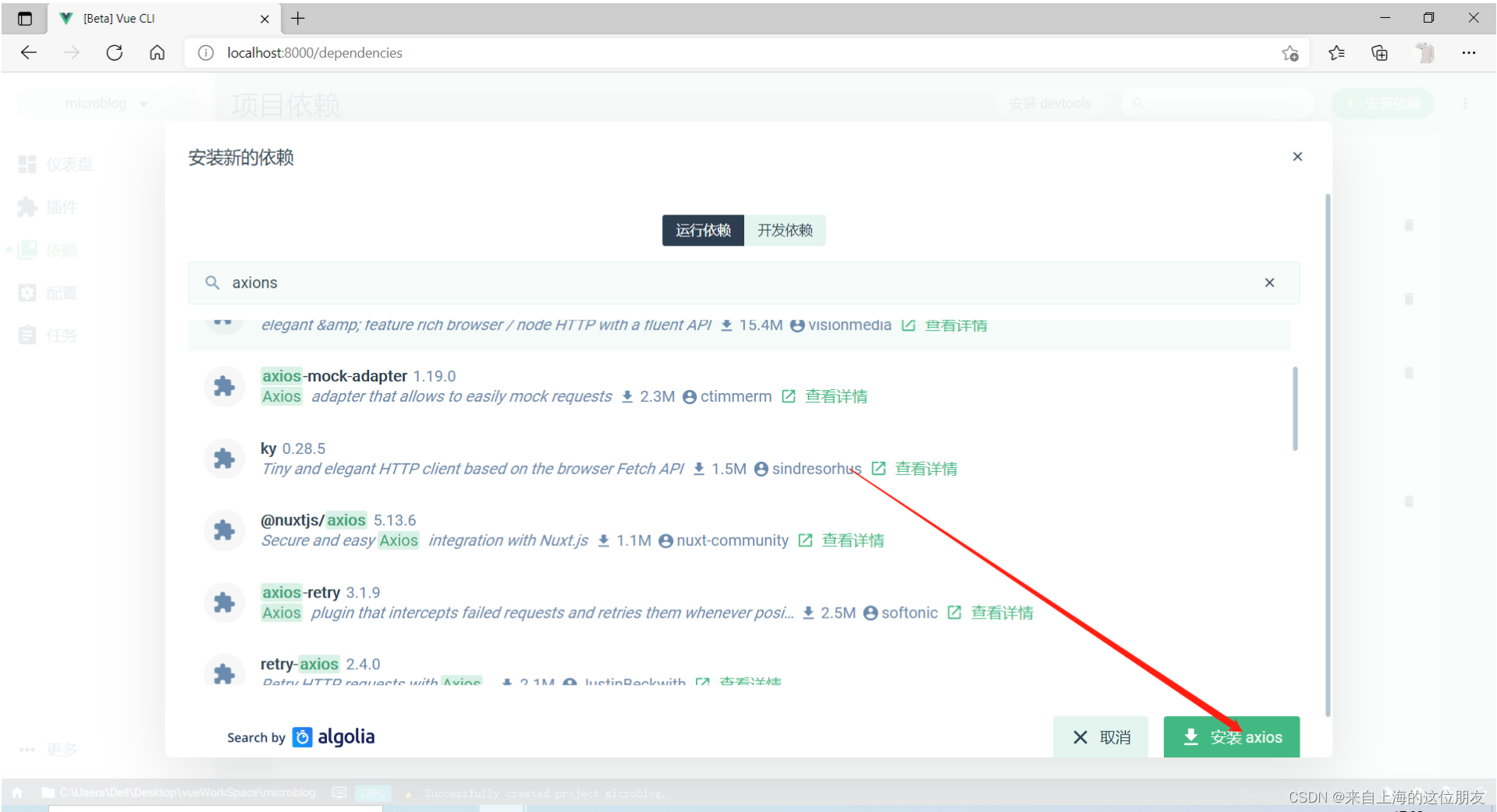1497x812 pixels.
Task: Open 查看详情 for axios-mock-adapter
Action: [x=836, y=396]
